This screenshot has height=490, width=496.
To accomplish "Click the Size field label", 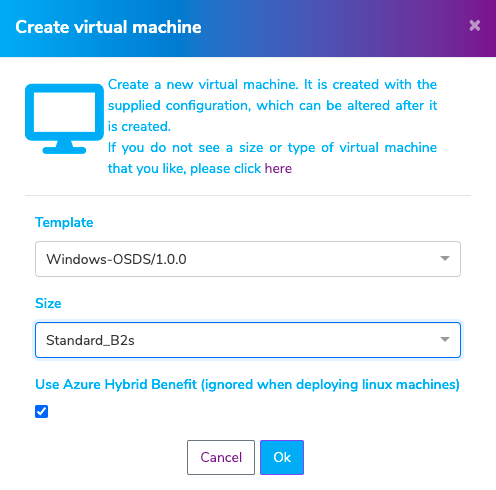I will [x=48, y=303].
